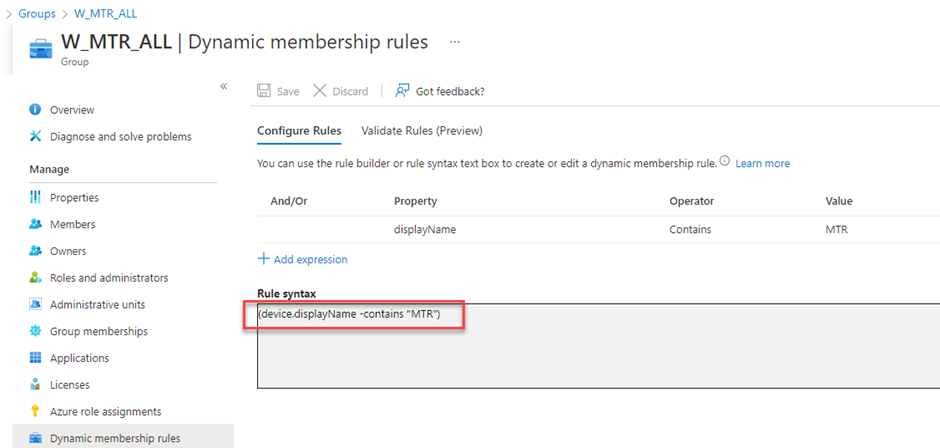Click the Save button label
This screenshot has height=448, width=940.
288,91
